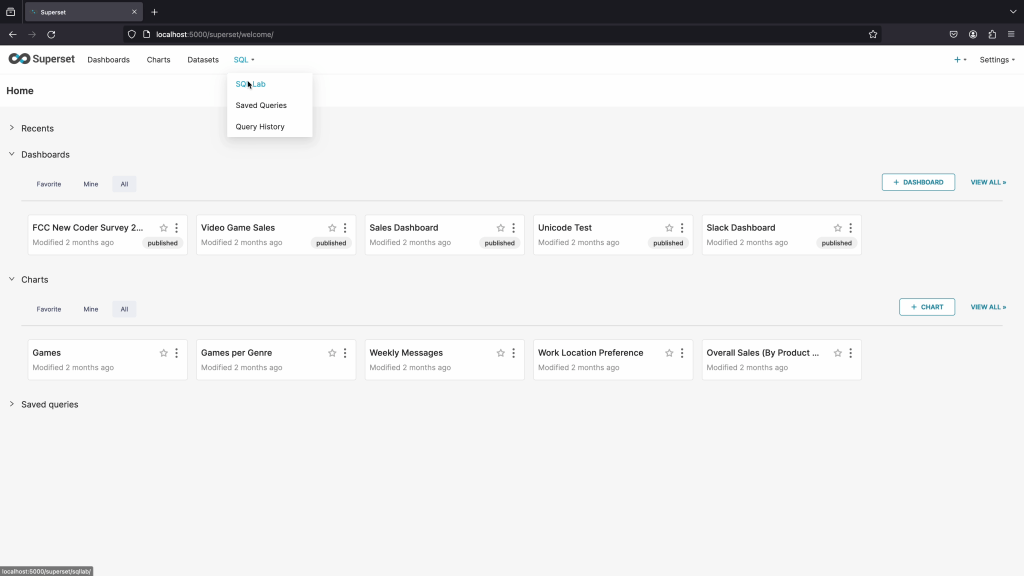Screen dimensions: 1024x576
Task: Star the Games chart card
Action: point(164,353)
